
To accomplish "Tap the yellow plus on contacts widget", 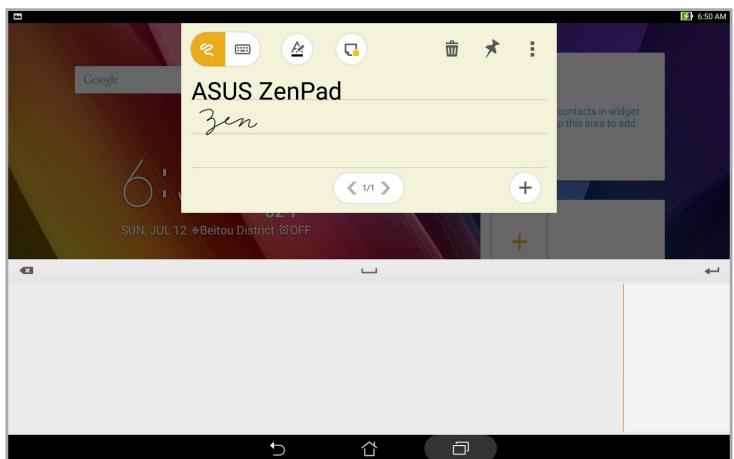I will click(x=519, y=242).
